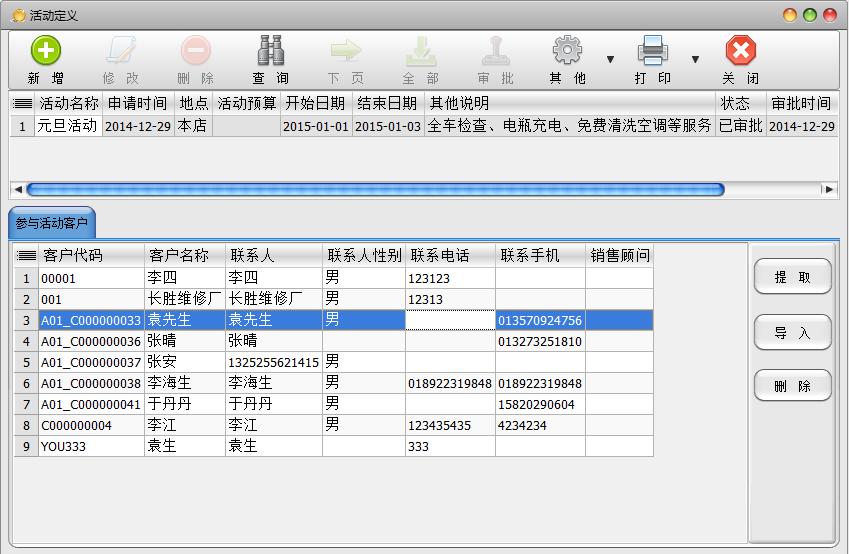Select the 元旦活动 activity row

coord(67,126)
